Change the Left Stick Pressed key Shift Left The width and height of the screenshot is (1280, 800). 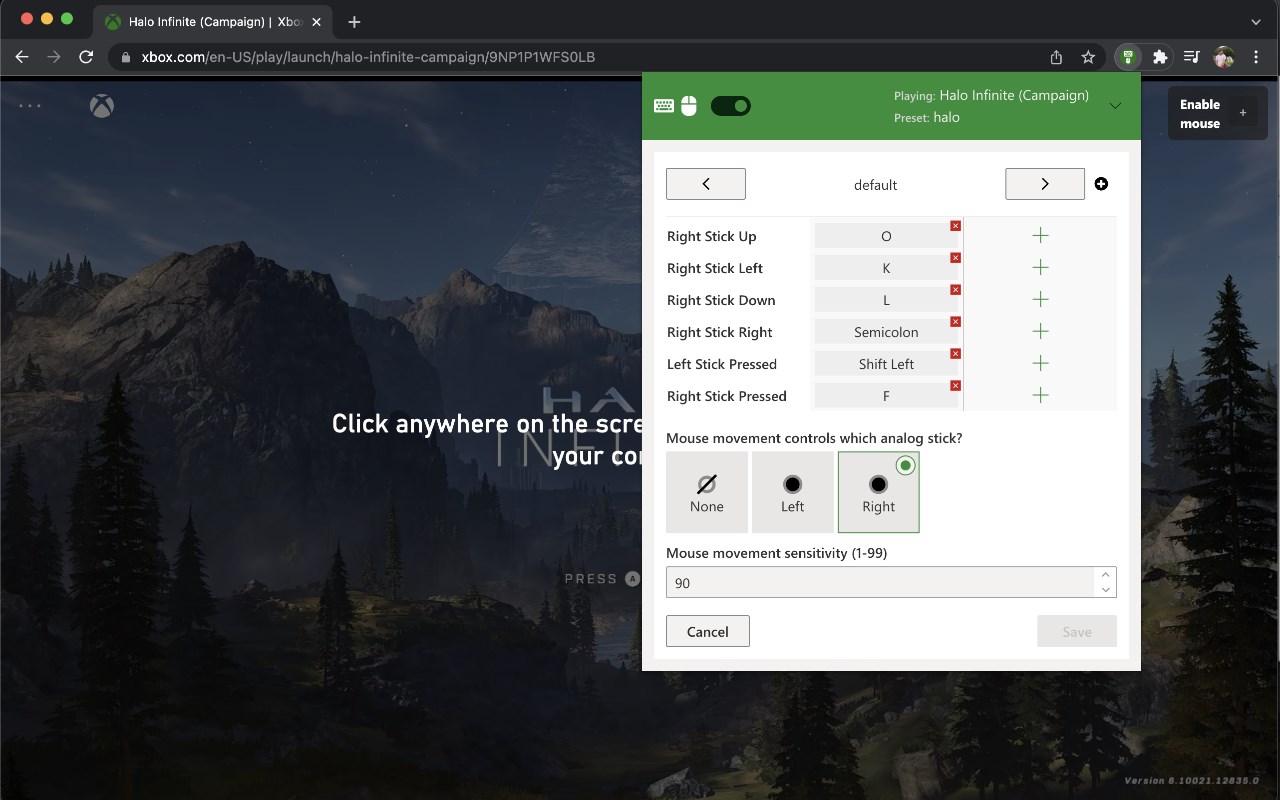(x=886, y=364)
